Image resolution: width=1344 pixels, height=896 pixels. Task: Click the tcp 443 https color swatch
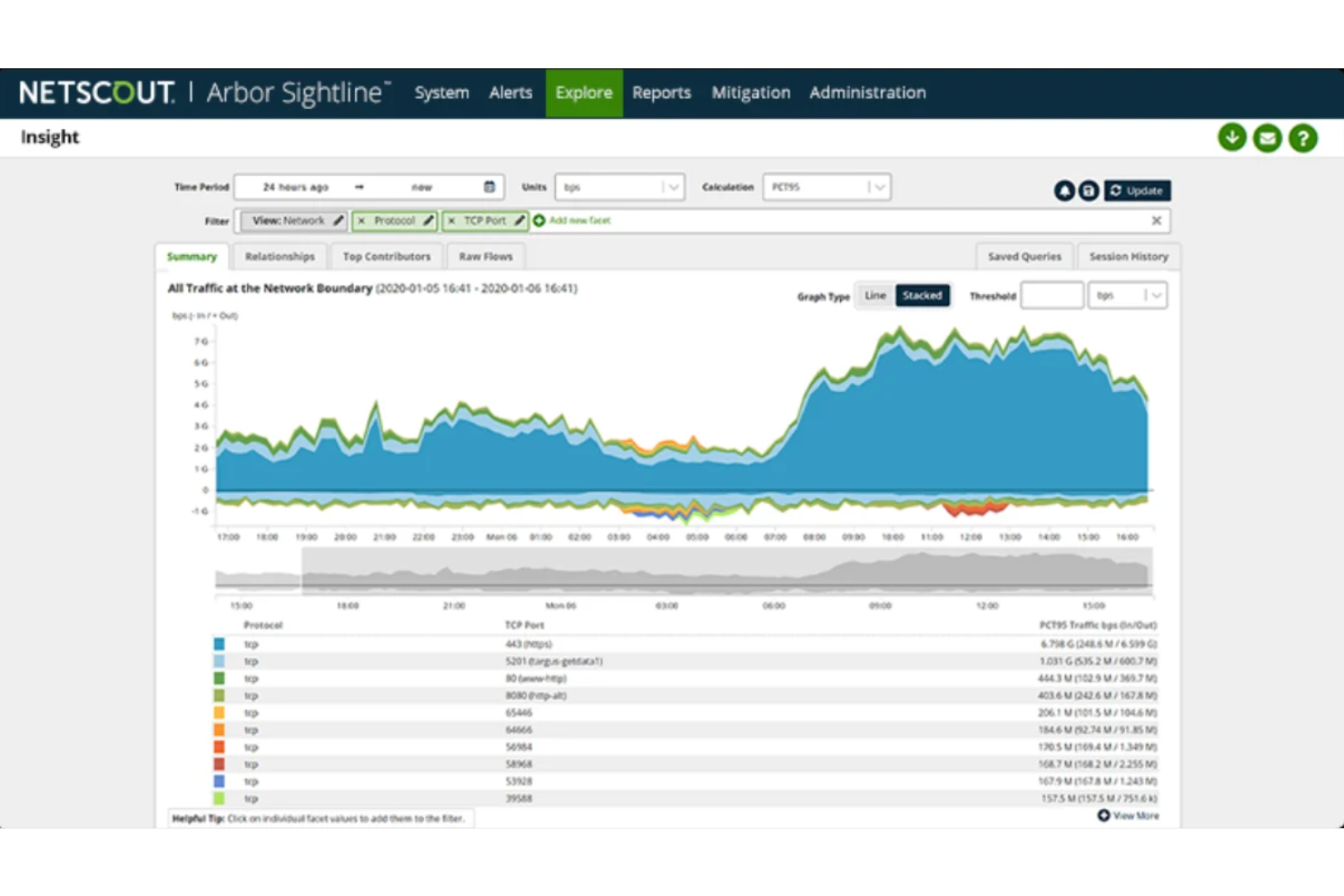219,644
